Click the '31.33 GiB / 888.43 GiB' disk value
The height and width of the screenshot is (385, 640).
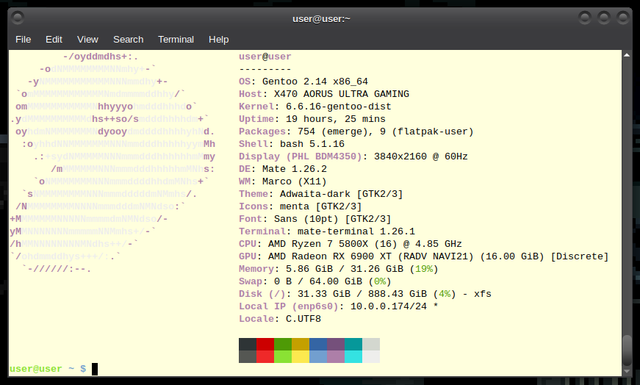tap(362, 294)
